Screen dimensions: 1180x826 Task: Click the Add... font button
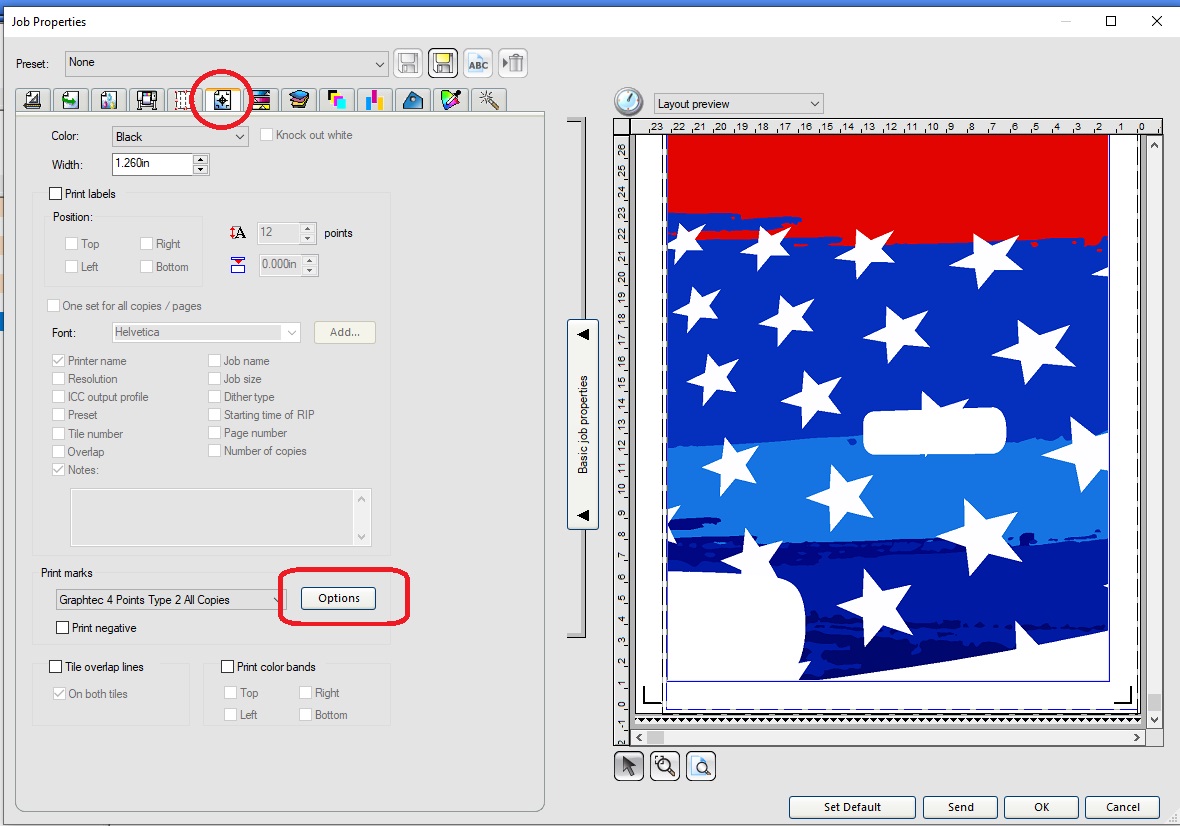point(345,333)
